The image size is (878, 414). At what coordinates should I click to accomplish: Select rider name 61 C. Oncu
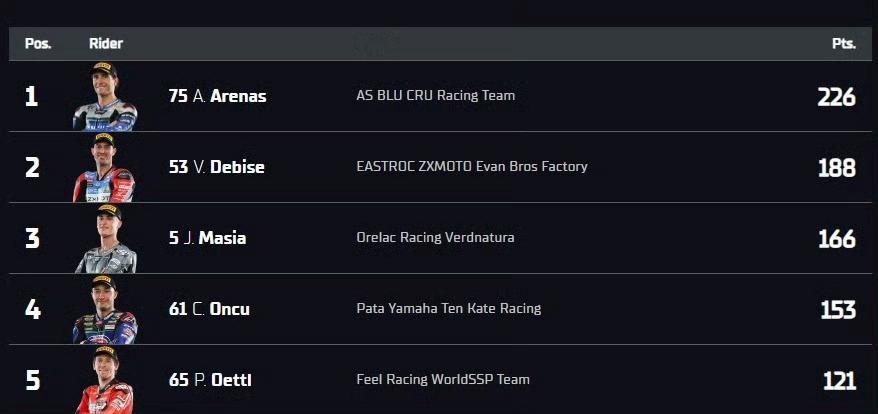(x=209, y=309)
